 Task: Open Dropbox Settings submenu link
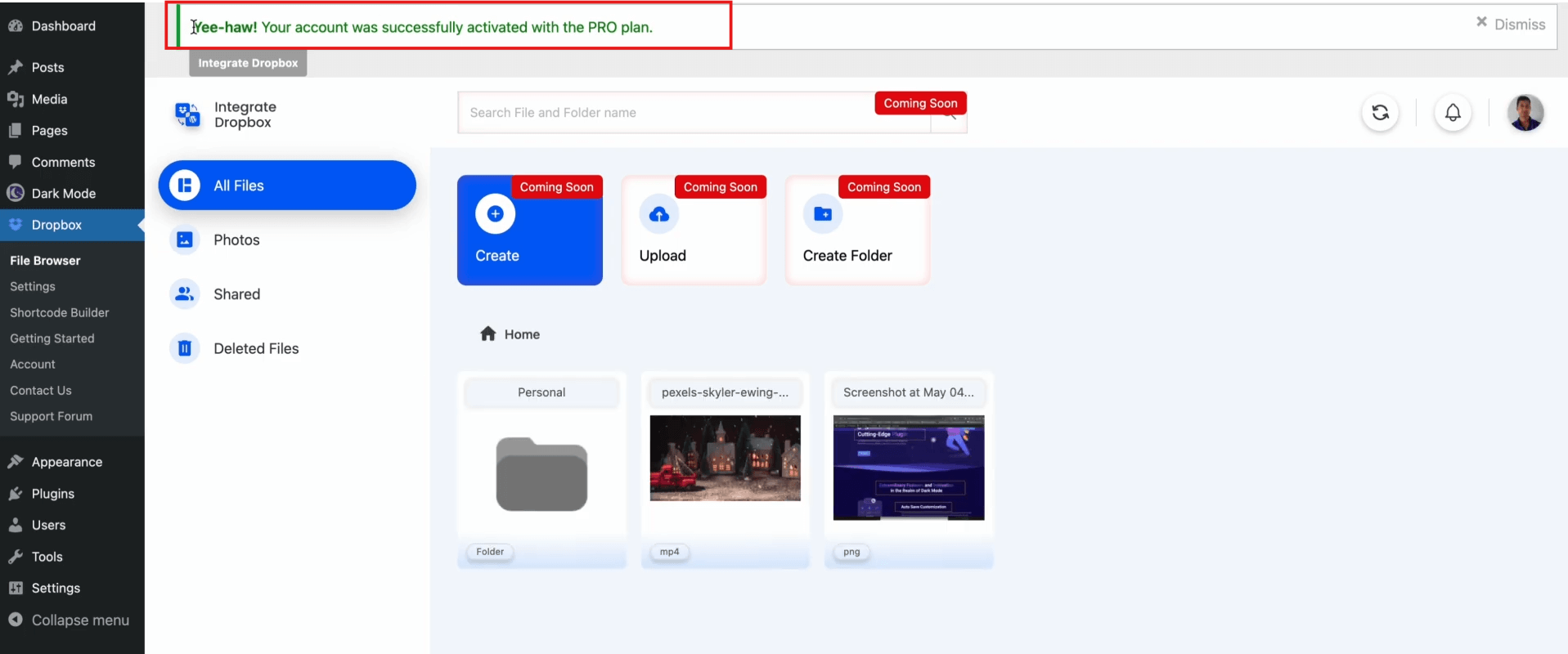(33, 287)
